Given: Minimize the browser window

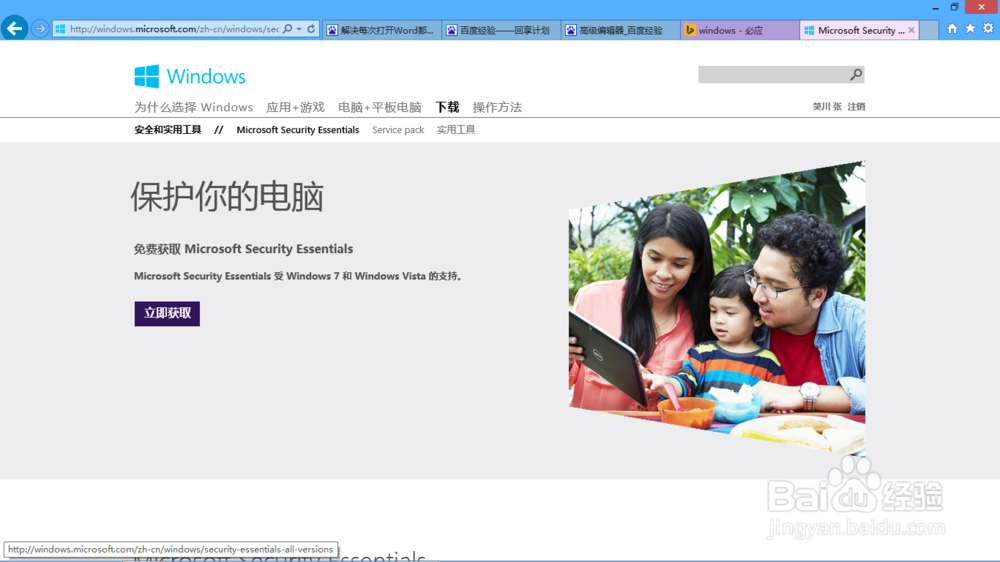Looking at the screenshot, I should [x=935, y=8].
